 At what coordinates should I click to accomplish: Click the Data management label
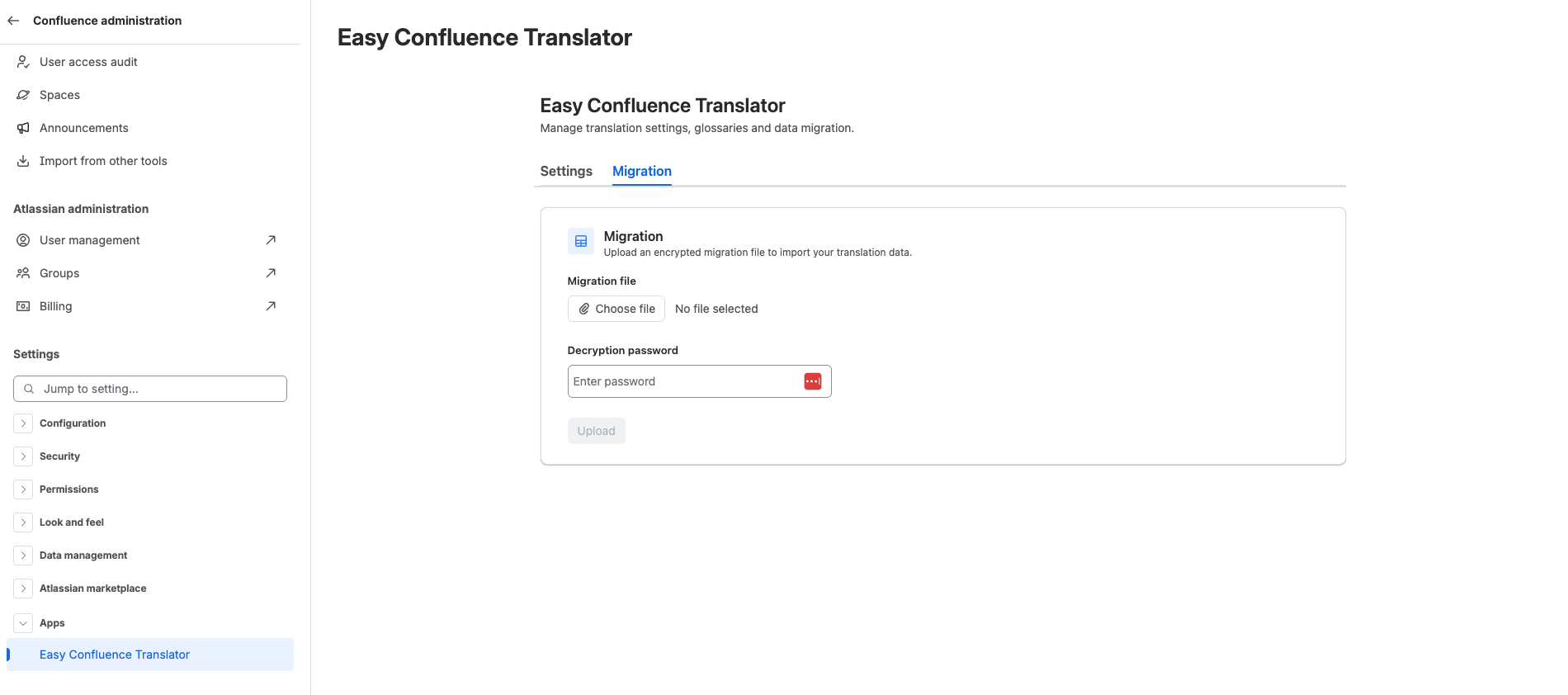tap(83, 556)
